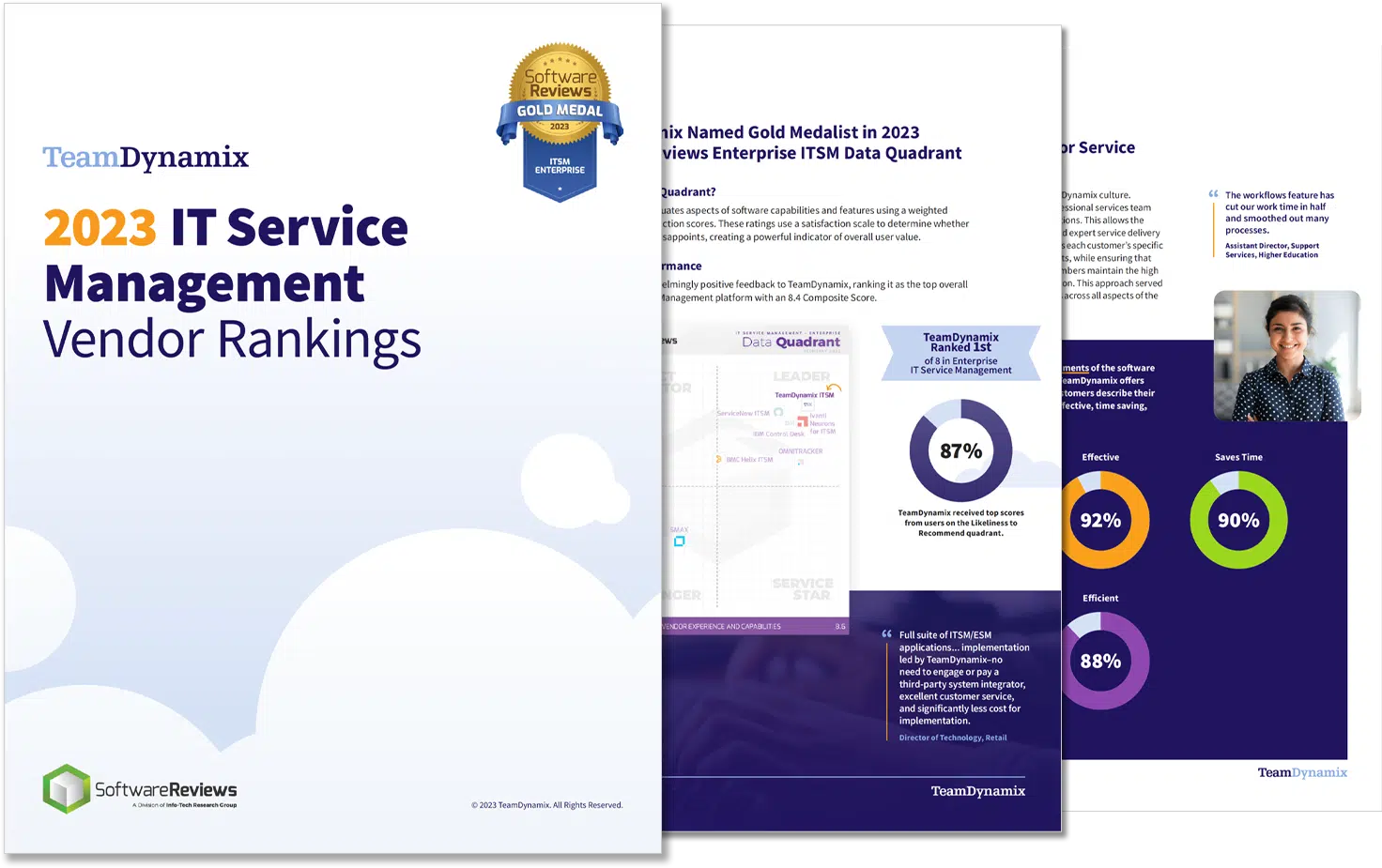The width and height of the screenshot is (1382, 868).
Task: Click the TeamDynamix logo at bottom right page
Action: pos(1301,772)
